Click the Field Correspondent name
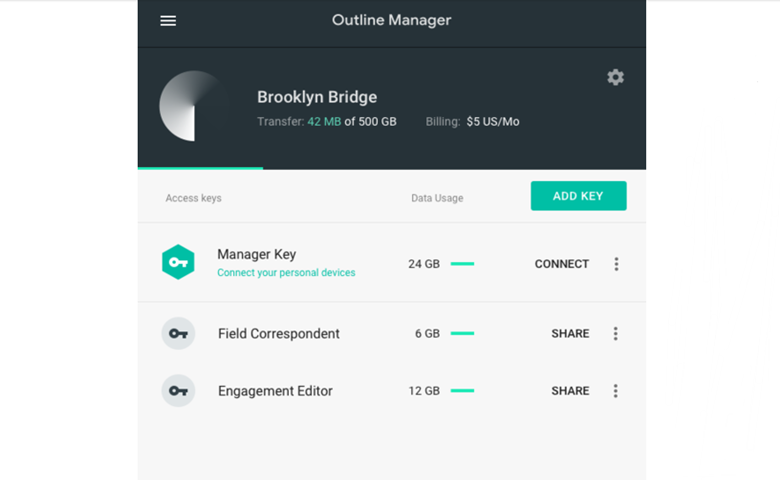780x480 pixels. point(279,334)
